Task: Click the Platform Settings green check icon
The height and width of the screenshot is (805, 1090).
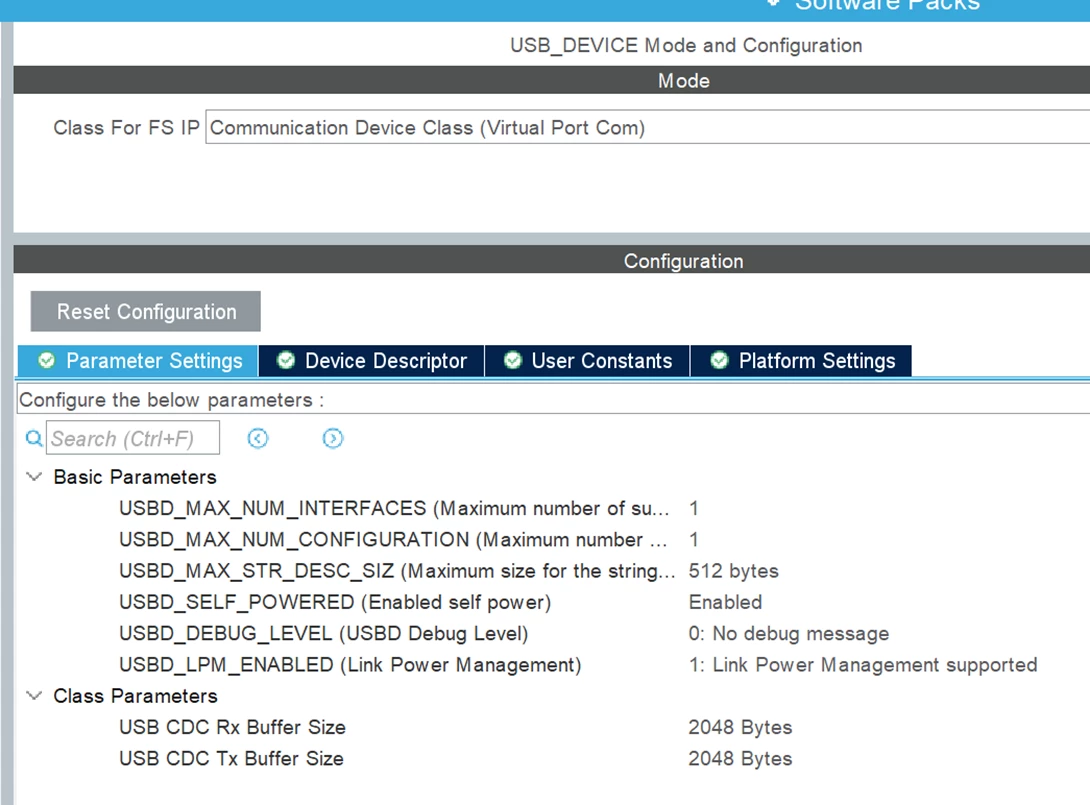Action: tap(719, 361)
